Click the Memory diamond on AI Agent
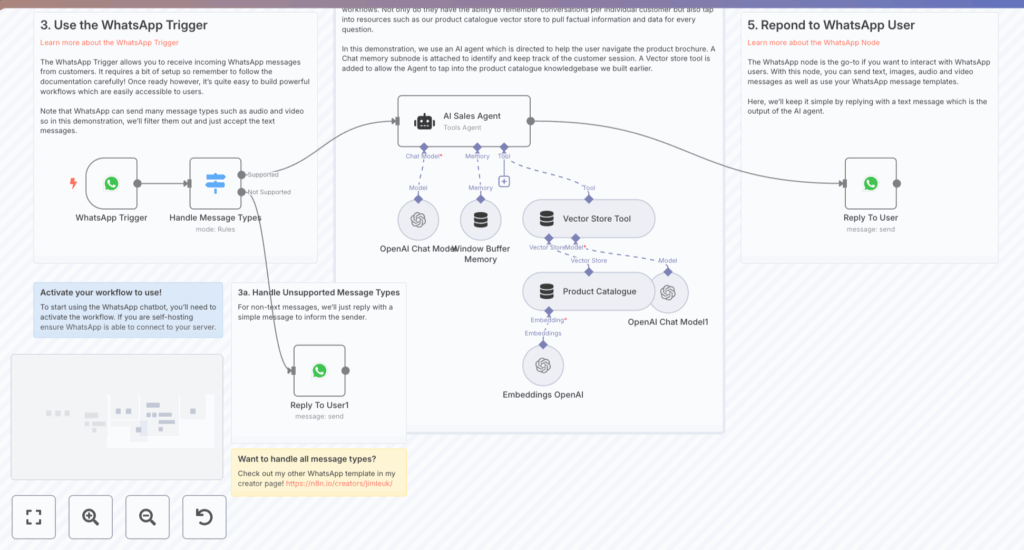This screenshot has width=1024, height=550. click(477, 147)
